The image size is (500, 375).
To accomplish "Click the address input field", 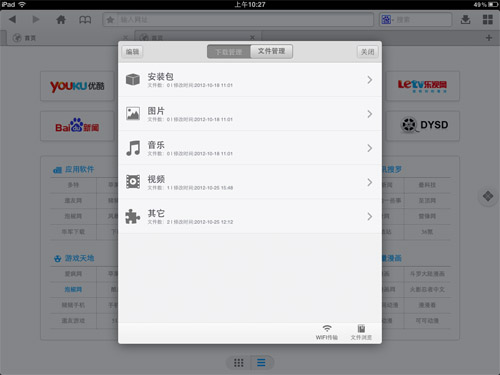I will coord(238,20).
